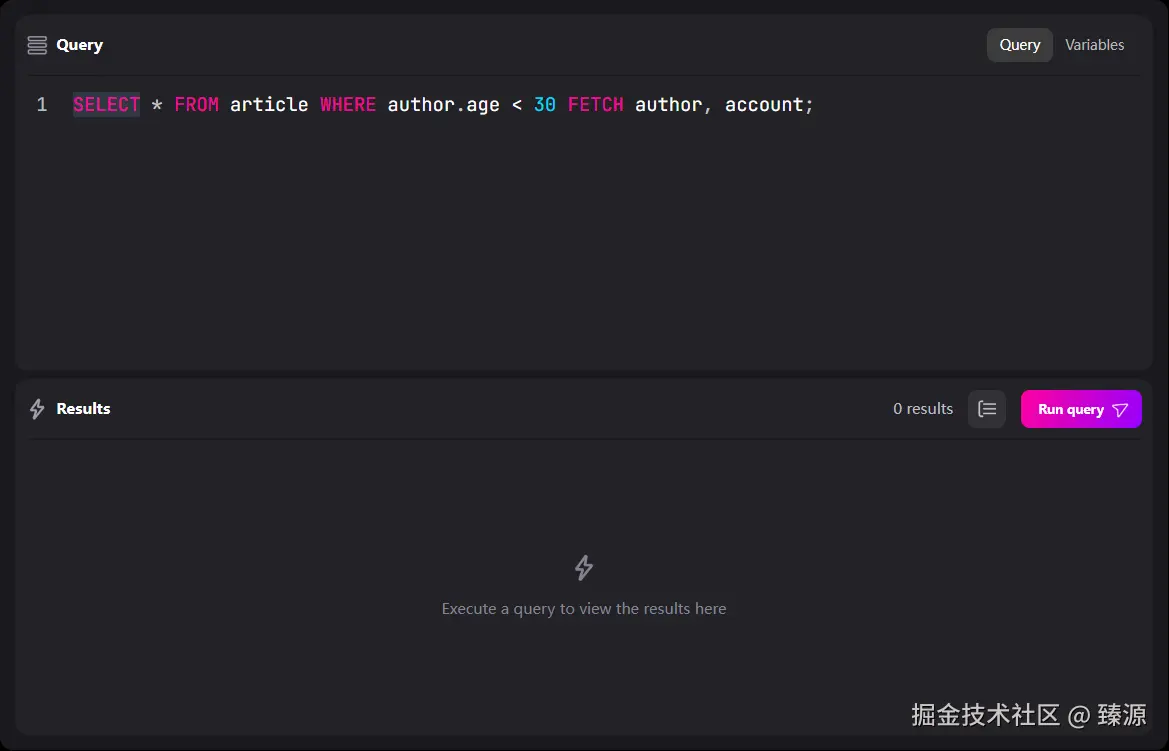Switch to the Variables tab
The image size is (1169, 751).
pyautogui.click(x=1094, y=45)
